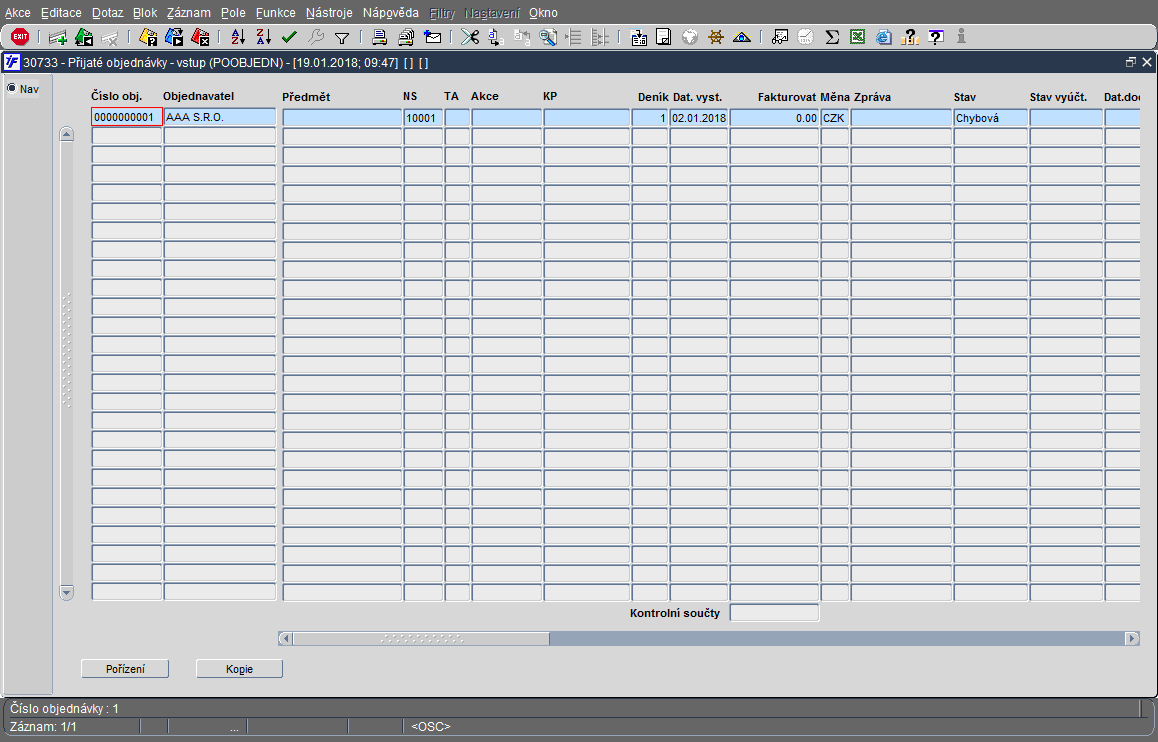This screenshot has width=1158, height=742.
Task: Click the green save record icon
Action: point(84,37)
